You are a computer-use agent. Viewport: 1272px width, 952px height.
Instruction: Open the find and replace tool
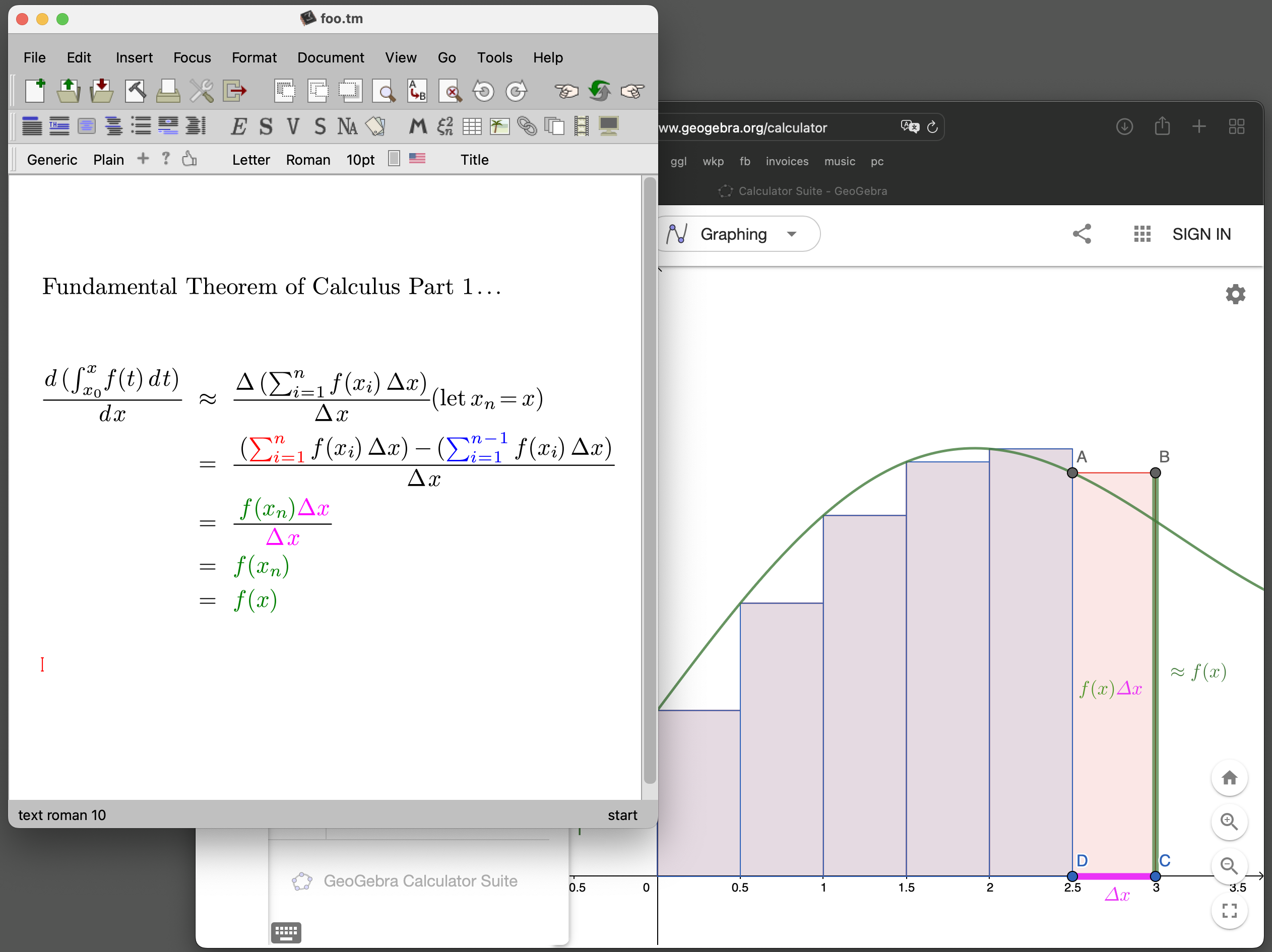click(x=417, y=91)
